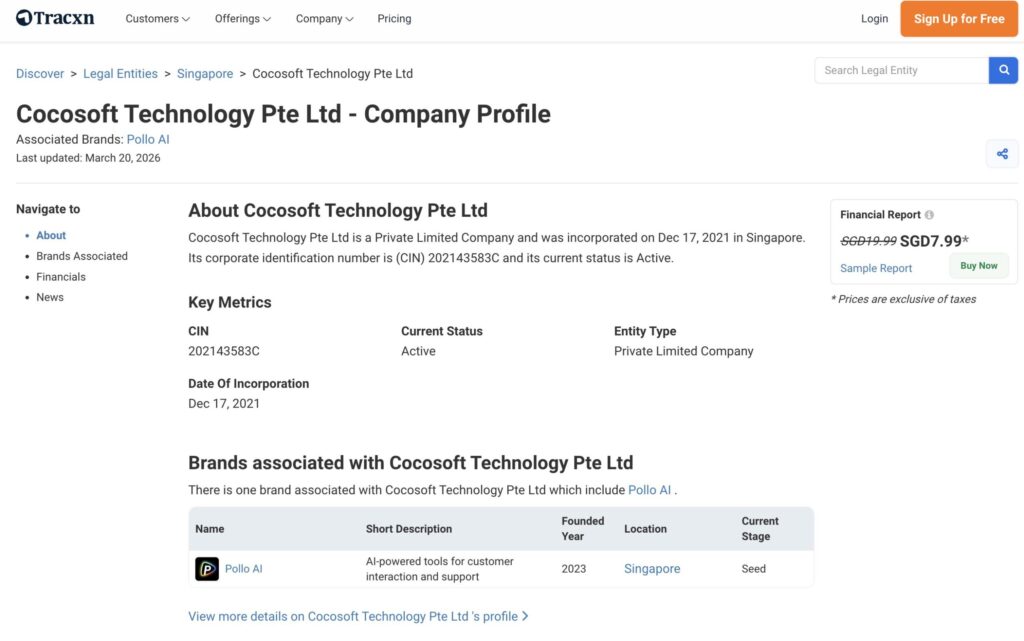Go to Login
1024x641 pixels.
pyautogui.click(x=874, y=19)
